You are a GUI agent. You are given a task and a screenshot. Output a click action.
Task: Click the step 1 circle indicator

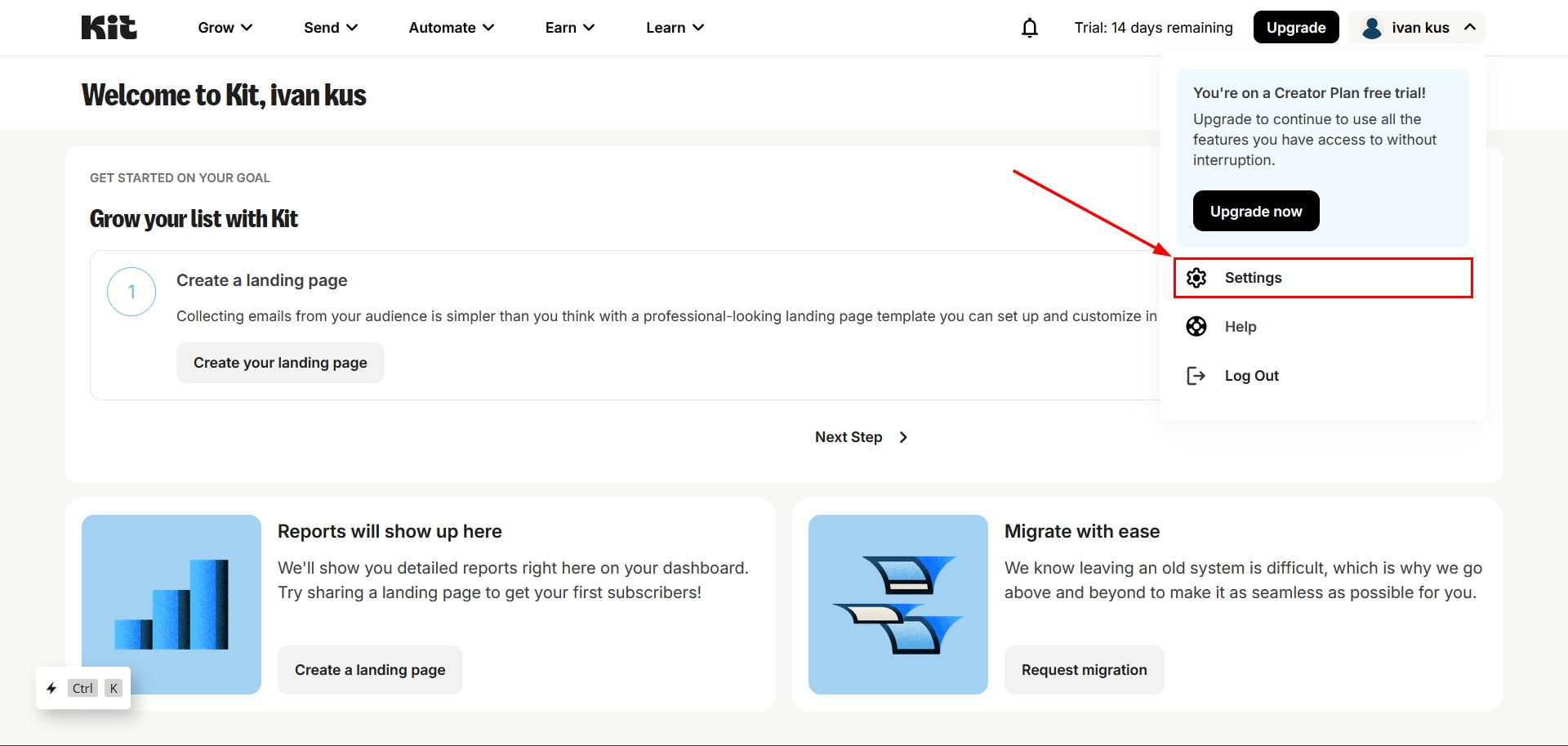[131, 292]
